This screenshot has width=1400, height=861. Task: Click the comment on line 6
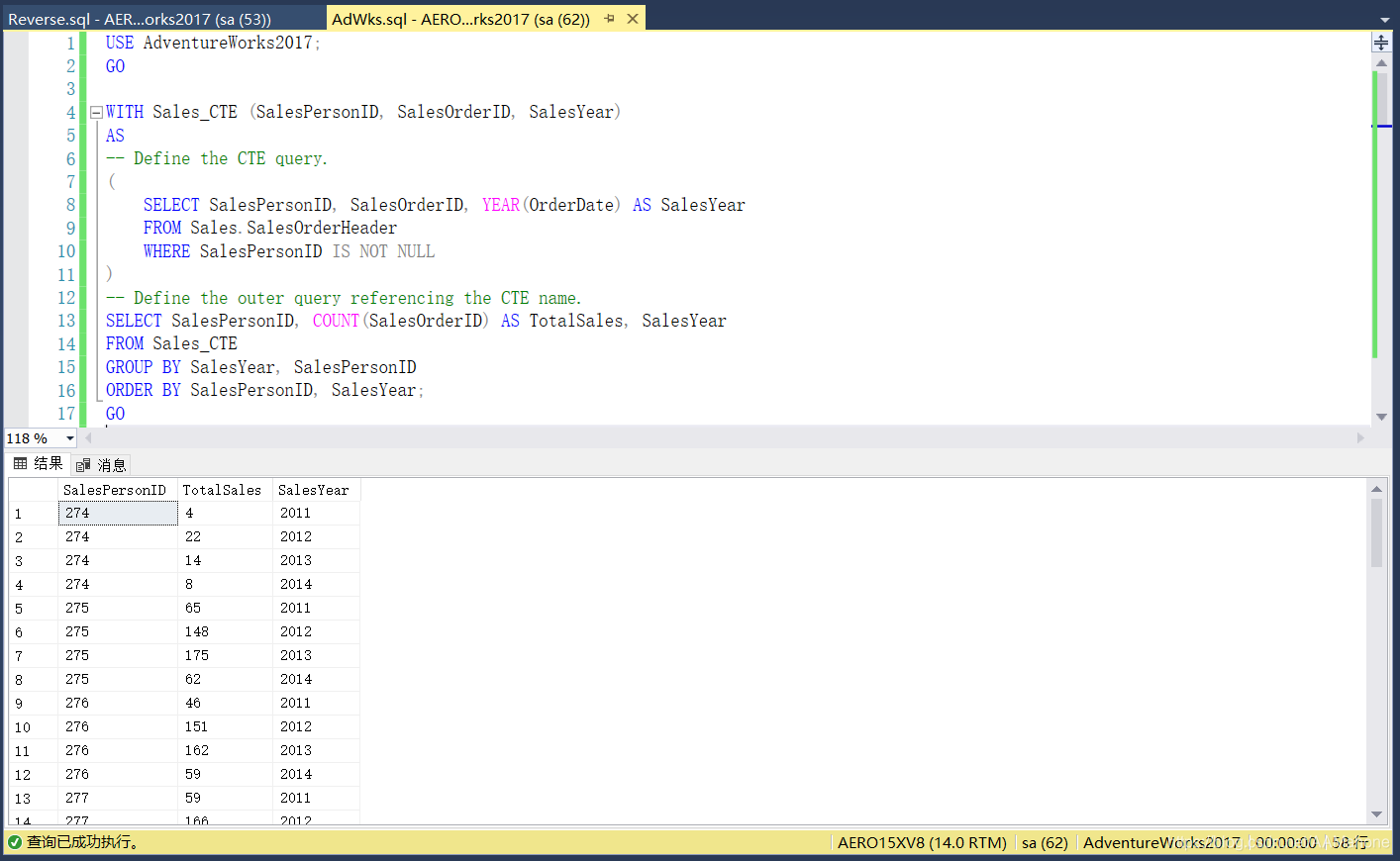pos(217,158)
